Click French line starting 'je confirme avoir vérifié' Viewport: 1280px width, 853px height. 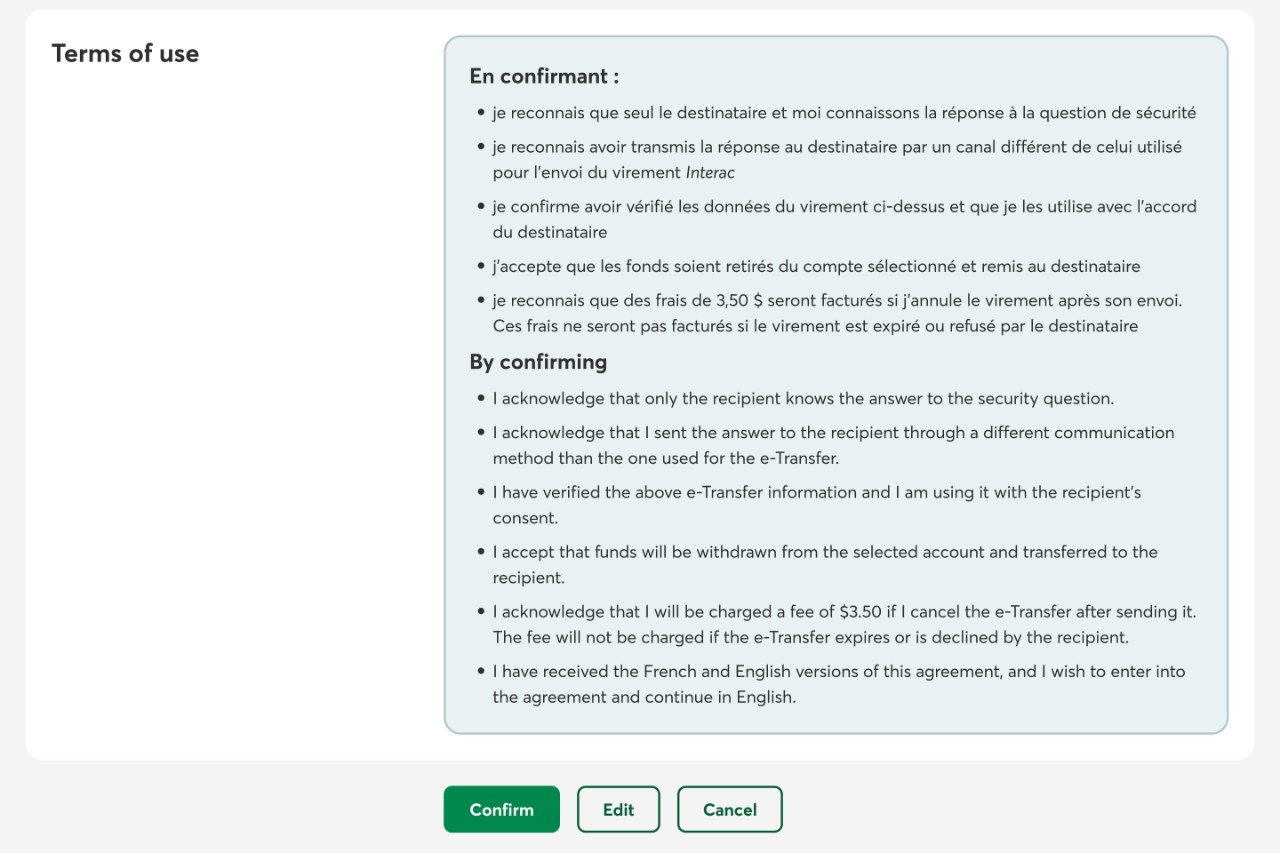843,207
